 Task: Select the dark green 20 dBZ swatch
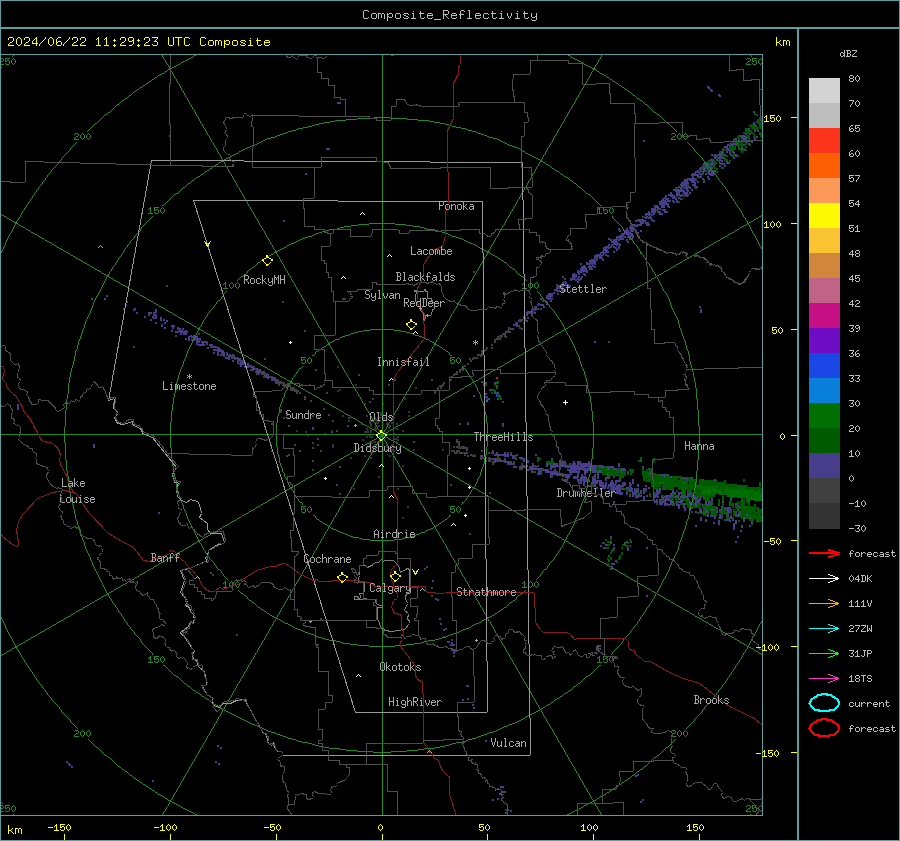[824, 440]
